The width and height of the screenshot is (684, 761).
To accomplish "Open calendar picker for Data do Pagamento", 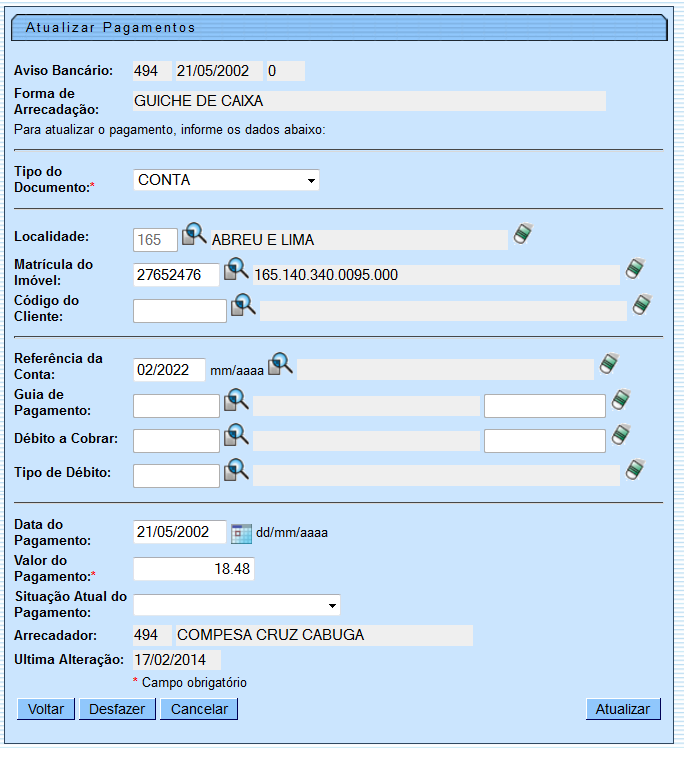I will 241,533.
